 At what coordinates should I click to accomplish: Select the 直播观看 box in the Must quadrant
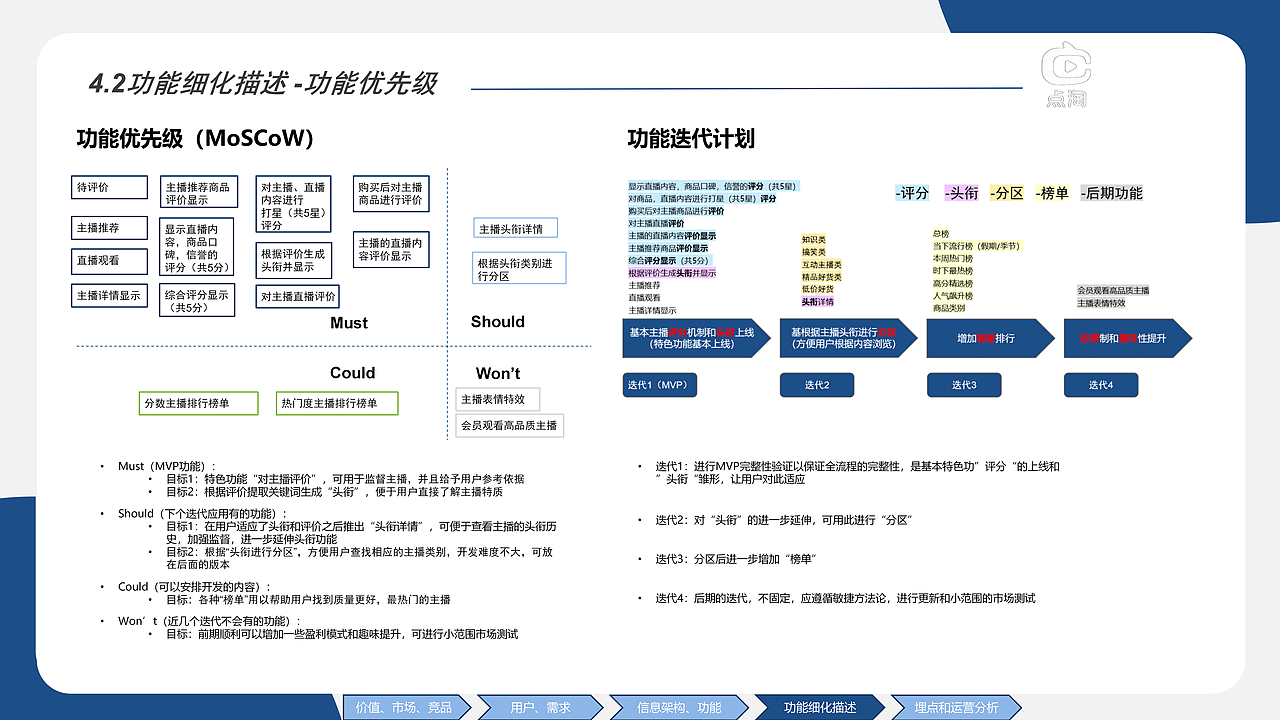pyautogui.click(x=109, y=260)
